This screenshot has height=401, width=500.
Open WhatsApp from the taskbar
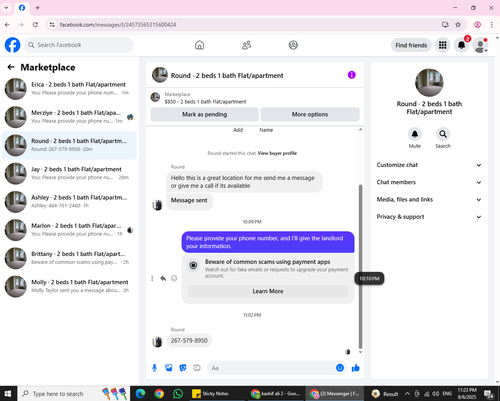(x=178, y=394)
